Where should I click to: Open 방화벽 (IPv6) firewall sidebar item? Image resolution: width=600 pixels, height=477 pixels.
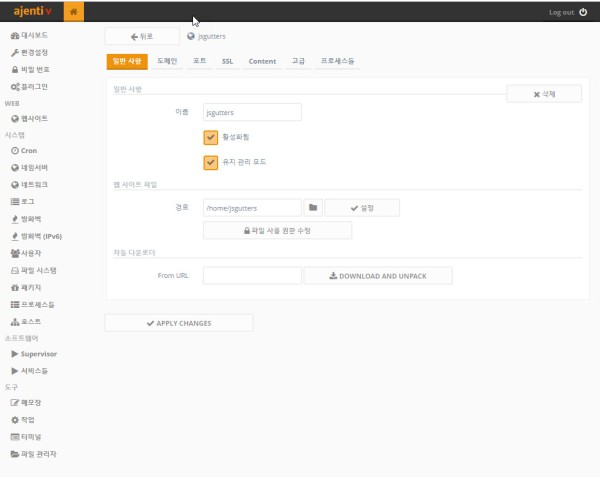36,236
